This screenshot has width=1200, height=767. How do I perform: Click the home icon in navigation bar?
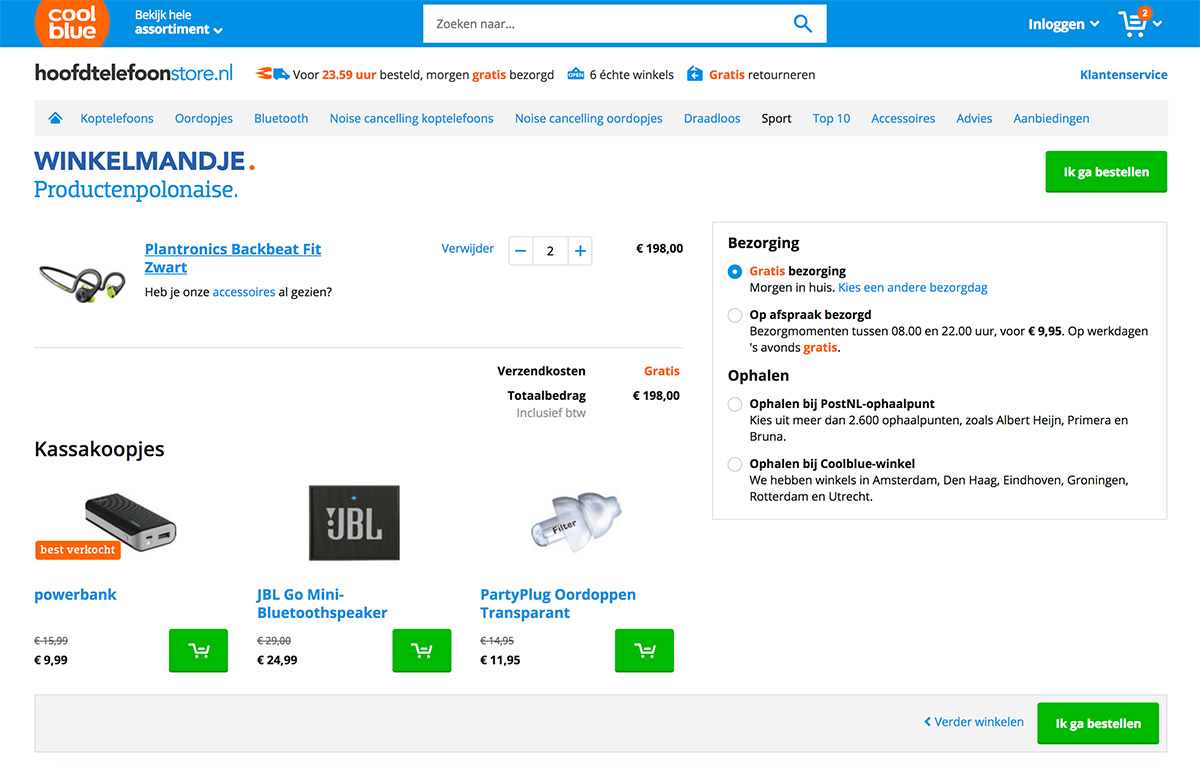(56, 118)
